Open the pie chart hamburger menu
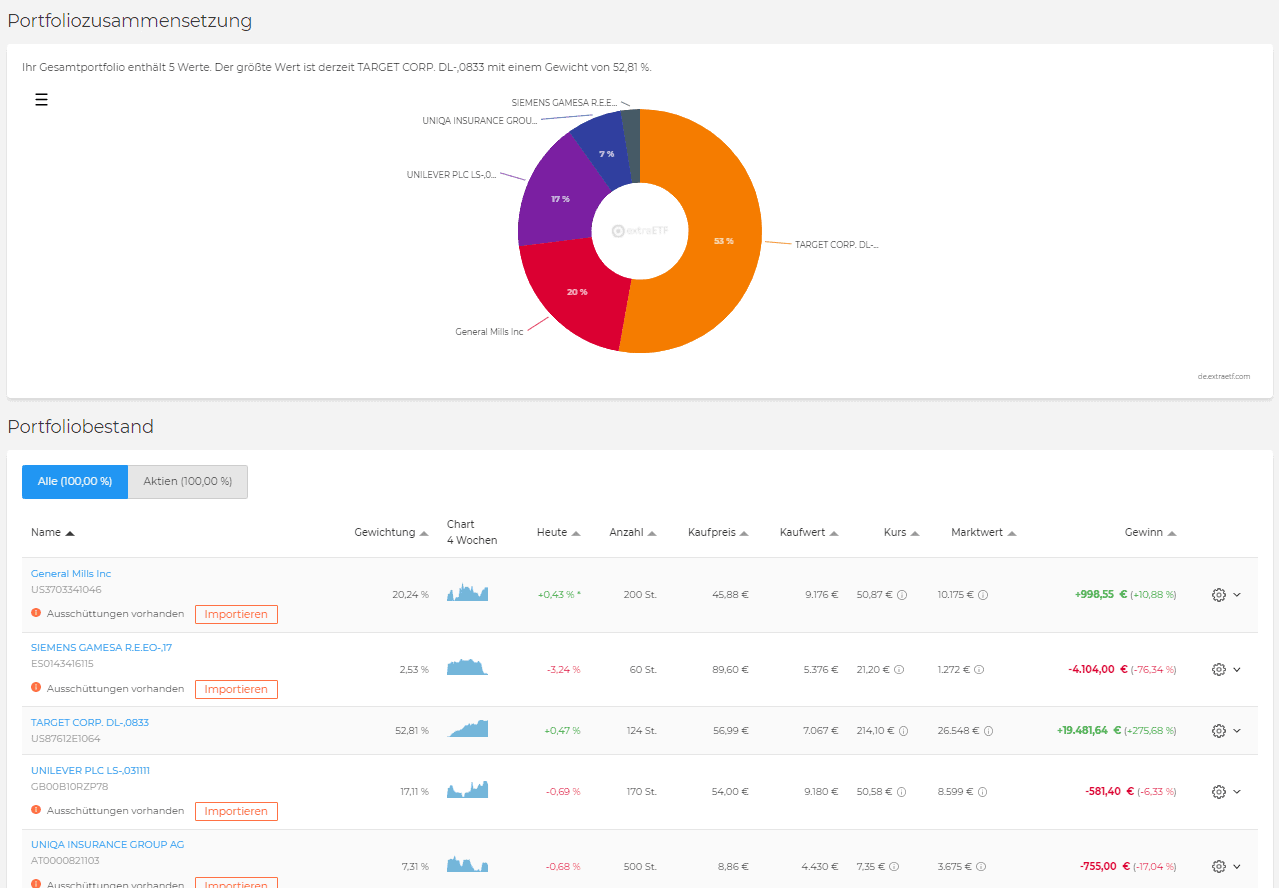Viewport: 1279px width, 888px height. pyautogui.click(x=41, y=99)
